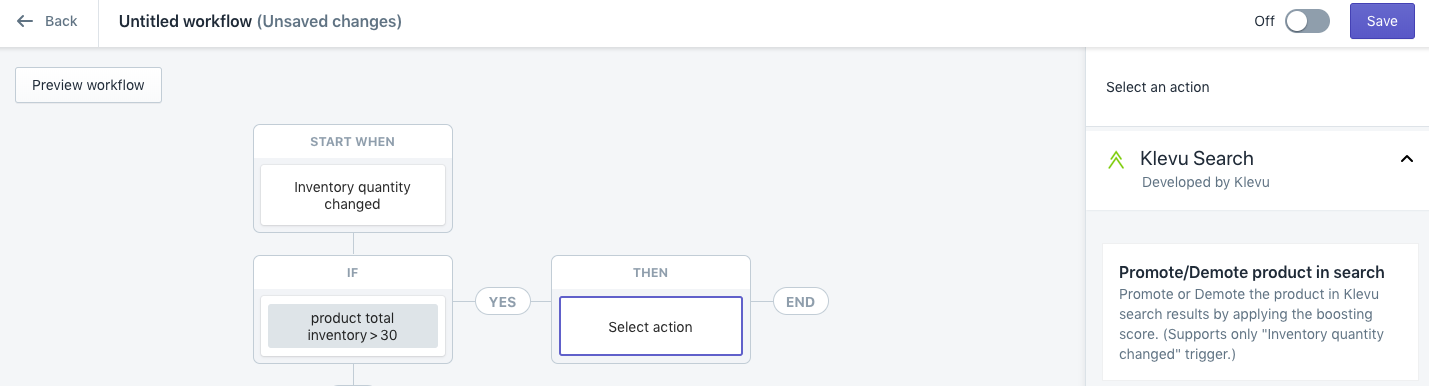The image size is (1429, 386).
Task: Click the END node label
Action: point(800,301)
